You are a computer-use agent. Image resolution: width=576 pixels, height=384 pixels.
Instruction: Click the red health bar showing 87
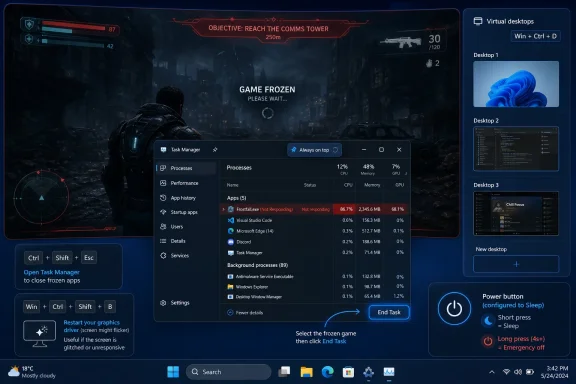73,26
